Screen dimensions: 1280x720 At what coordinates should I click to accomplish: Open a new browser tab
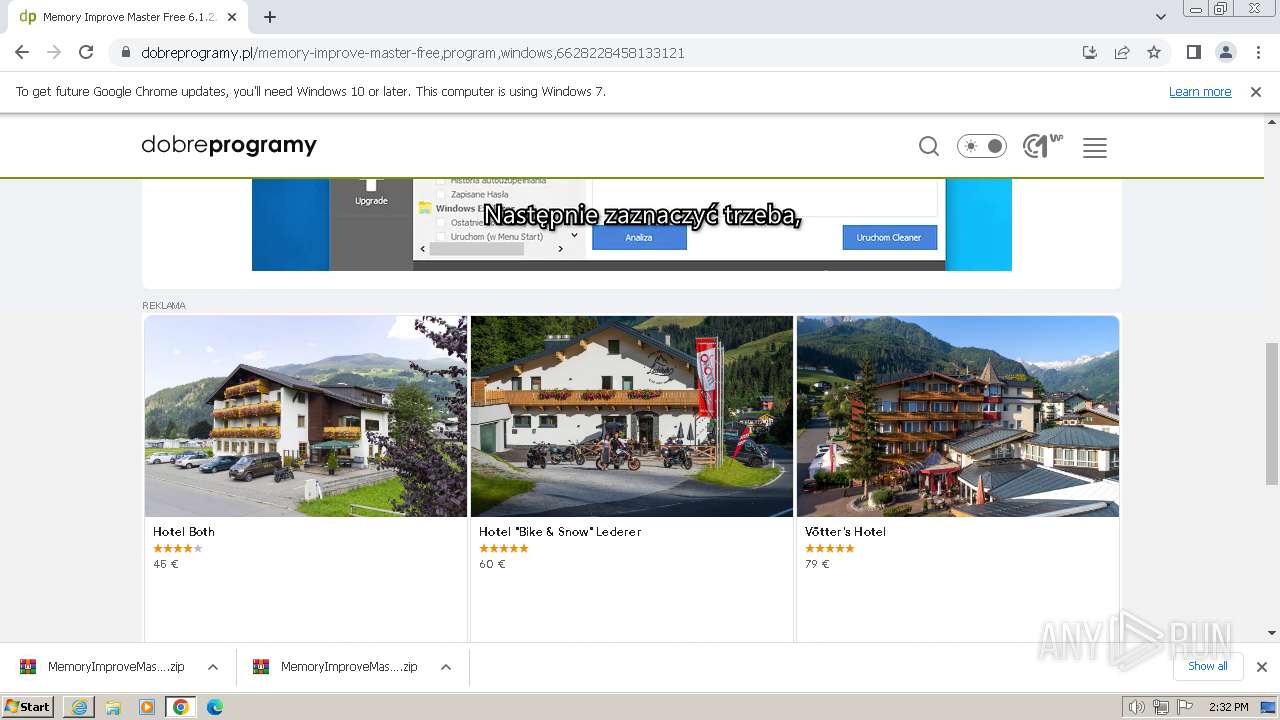tap(269, 17)
